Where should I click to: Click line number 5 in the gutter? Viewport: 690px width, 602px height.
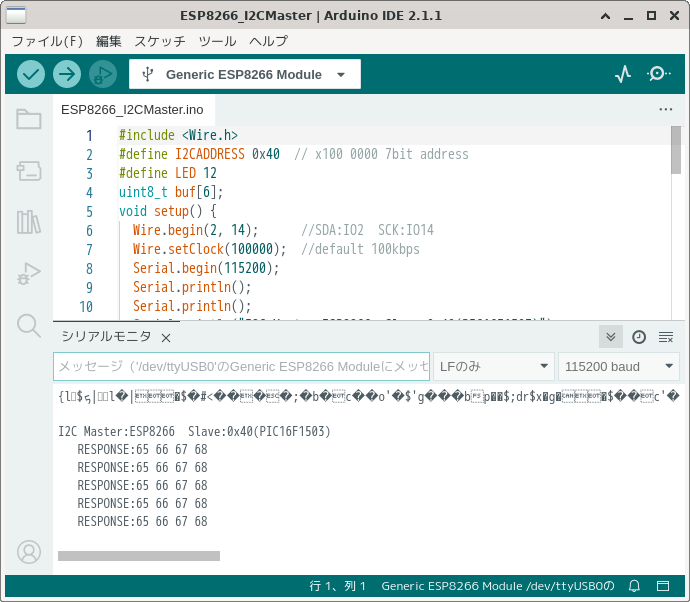tap(89, 212)
